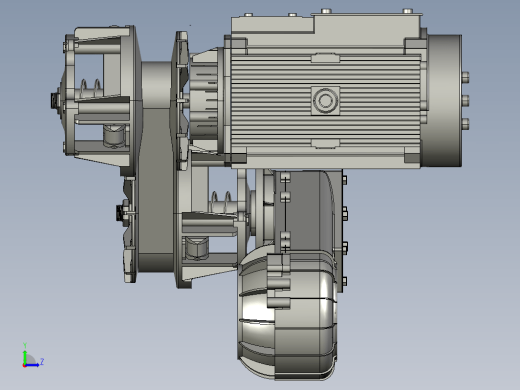Select the lower coil spring near the gearbox
520x390 pixels.
(221, 201)
